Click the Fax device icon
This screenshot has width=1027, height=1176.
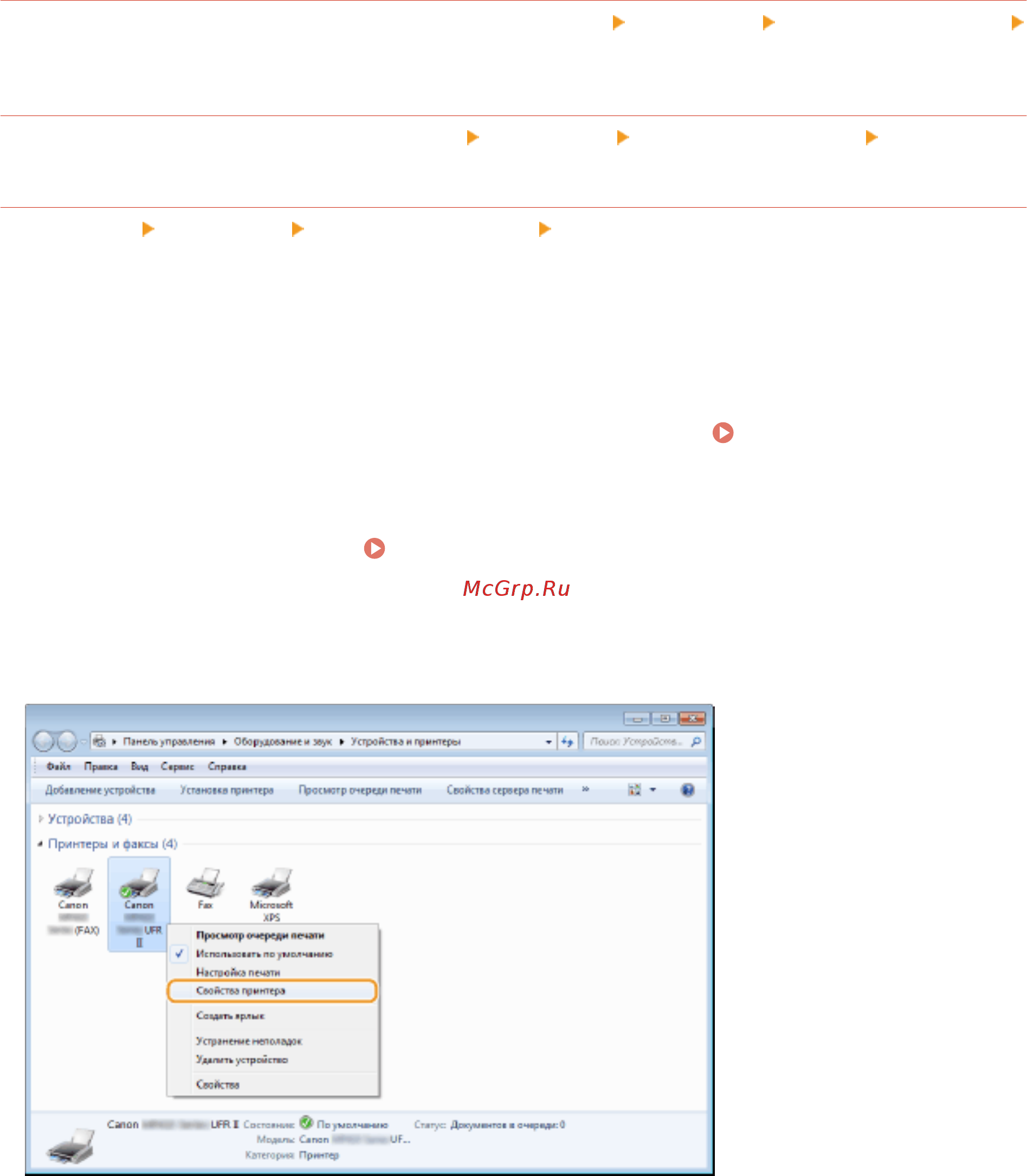pyautogui.click(x=205, y=883)
